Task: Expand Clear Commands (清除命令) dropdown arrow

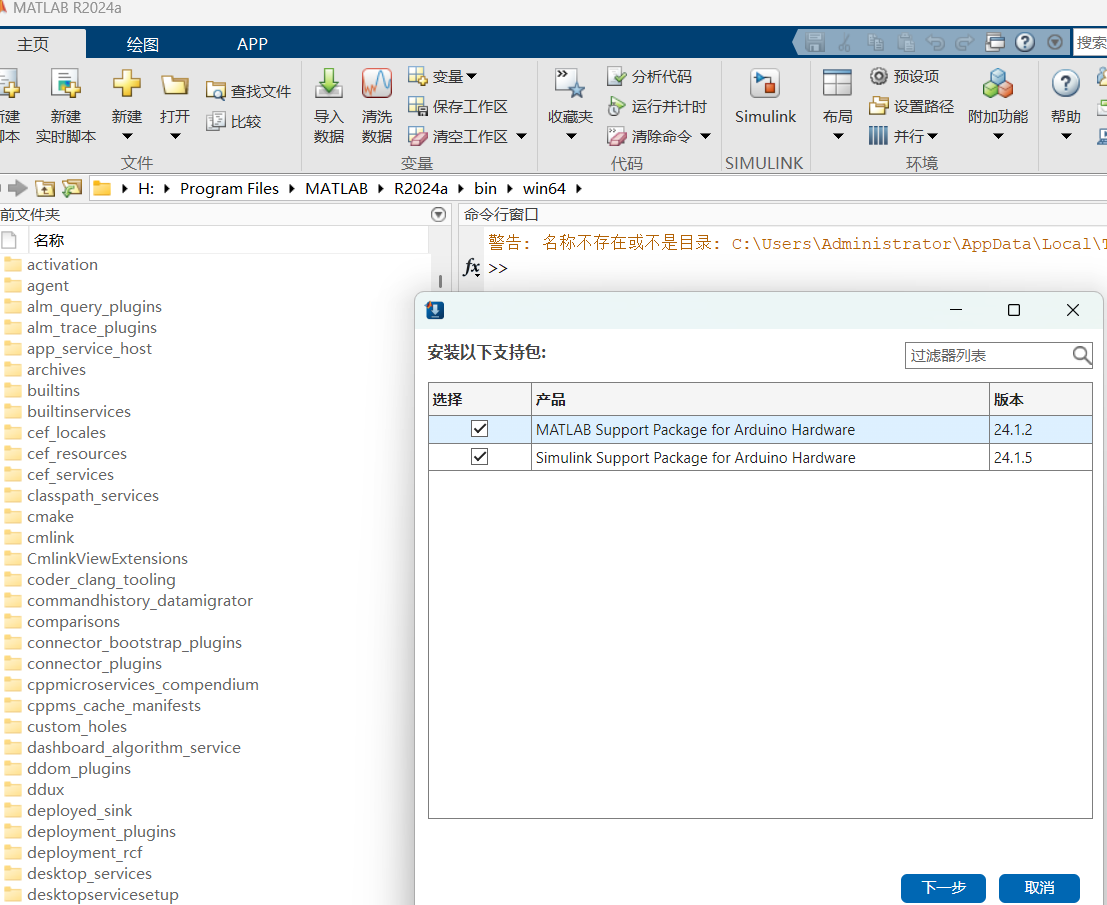Action: pos(705,136)
